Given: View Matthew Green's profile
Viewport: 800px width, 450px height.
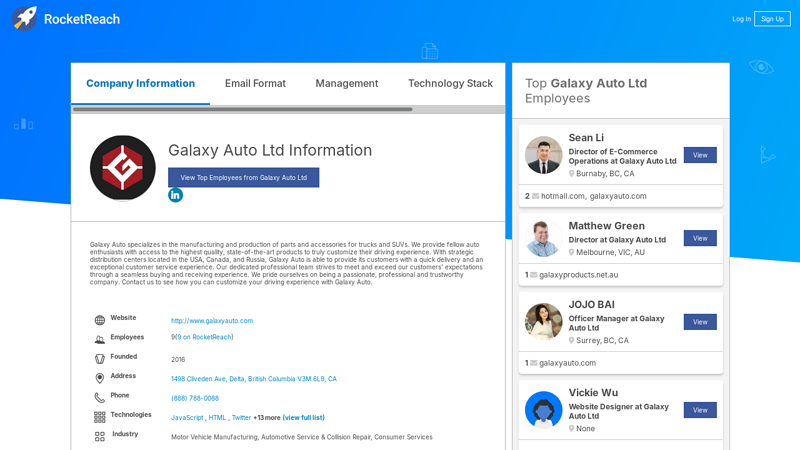Looking at the screenshot, I should 700,238.
